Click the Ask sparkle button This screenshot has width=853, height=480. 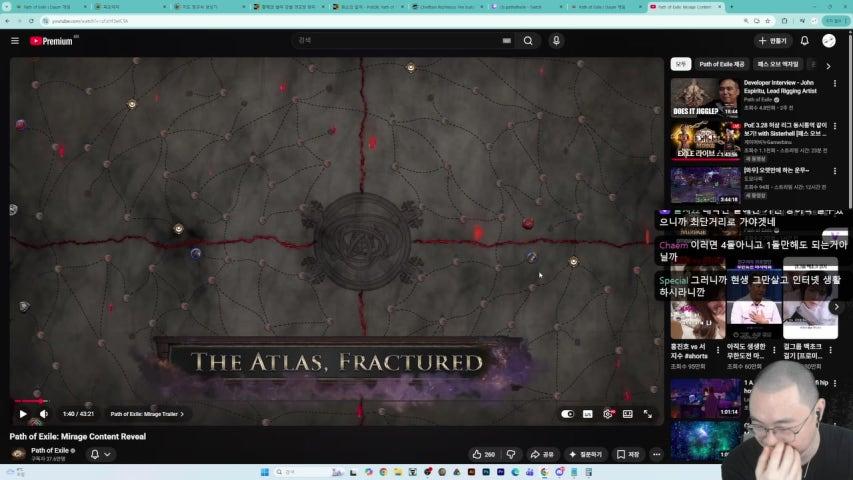[586, 454]
